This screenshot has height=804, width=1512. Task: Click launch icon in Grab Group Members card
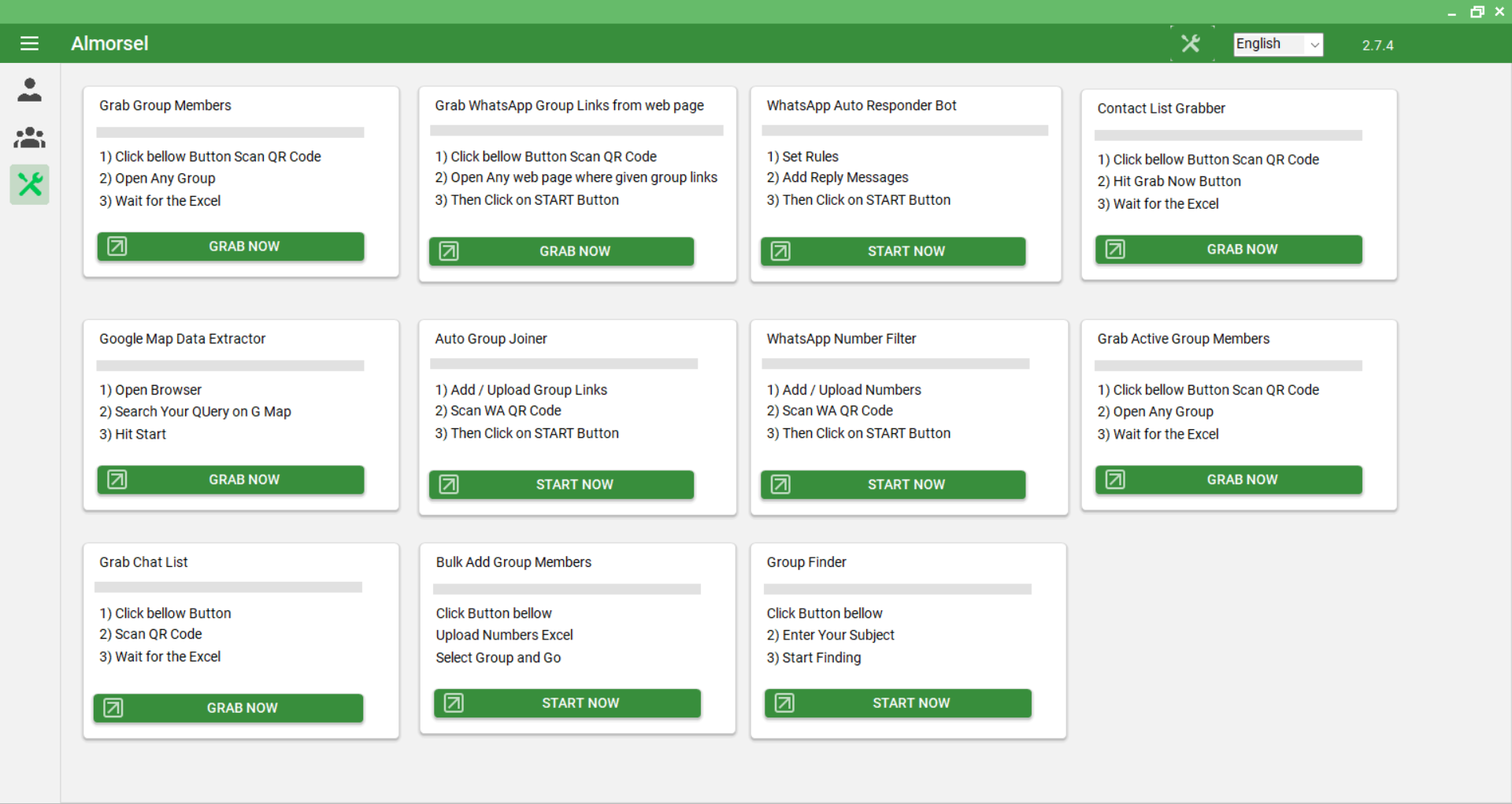[117, 246]
